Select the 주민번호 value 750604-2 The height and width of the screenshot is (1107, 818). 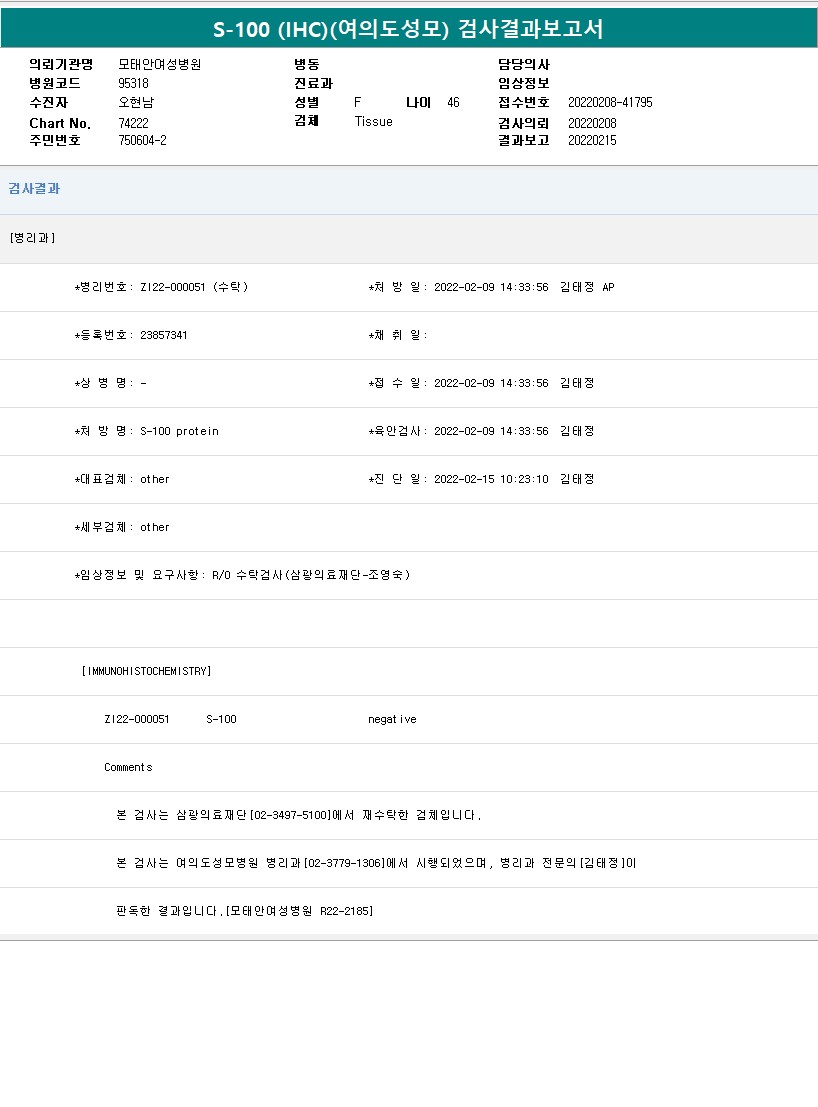[142, 141]
